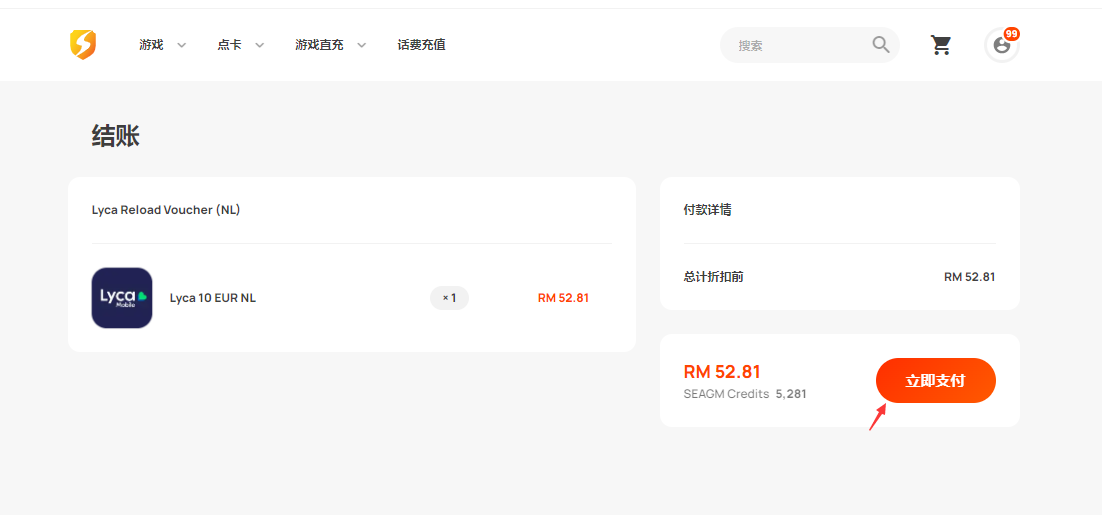Click the RM 52.81 item price
This screenshot has width=1102, height=515.
(x=563, y=298)
